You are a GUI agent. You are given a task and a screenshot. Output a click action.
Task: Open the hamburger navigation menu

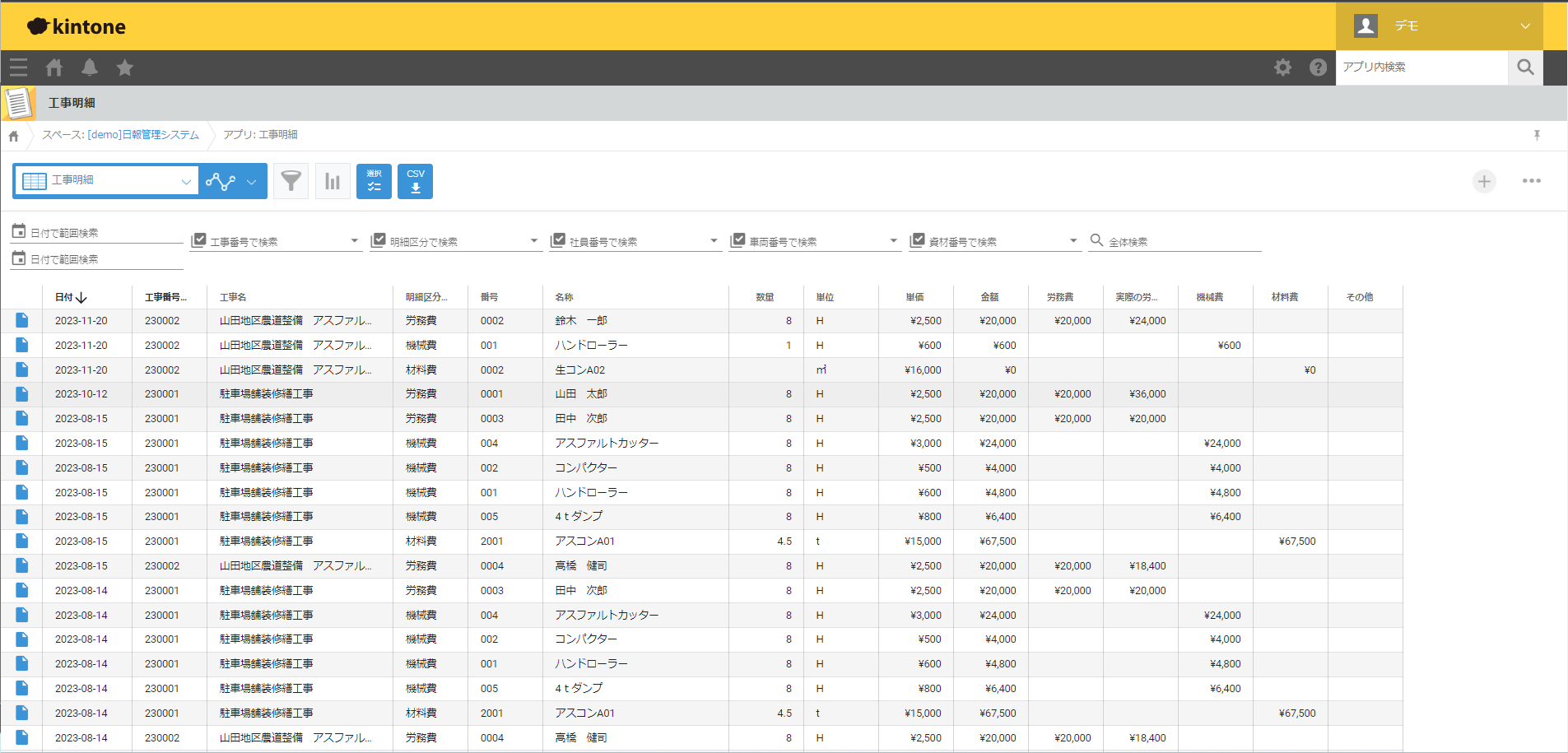point(18,67)
